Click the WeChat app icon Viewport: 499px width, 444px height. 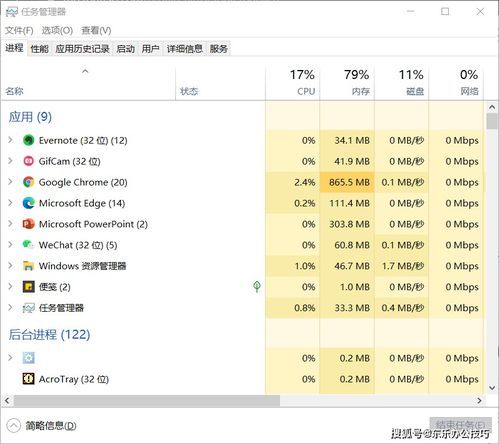point(29,245)
